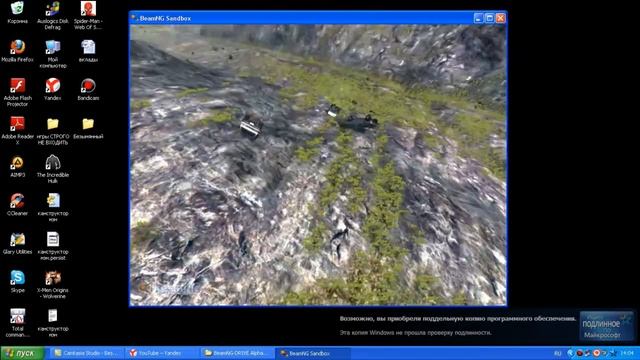Select the Spider-Man Web Of S... shortcut
640x360 pixels.
(x=88, y=16)
